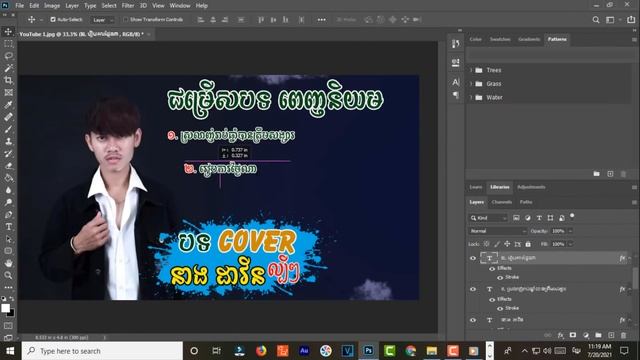Switch to the Paths tab
This screenshot has width=640, height=360.
pos(526,202)
